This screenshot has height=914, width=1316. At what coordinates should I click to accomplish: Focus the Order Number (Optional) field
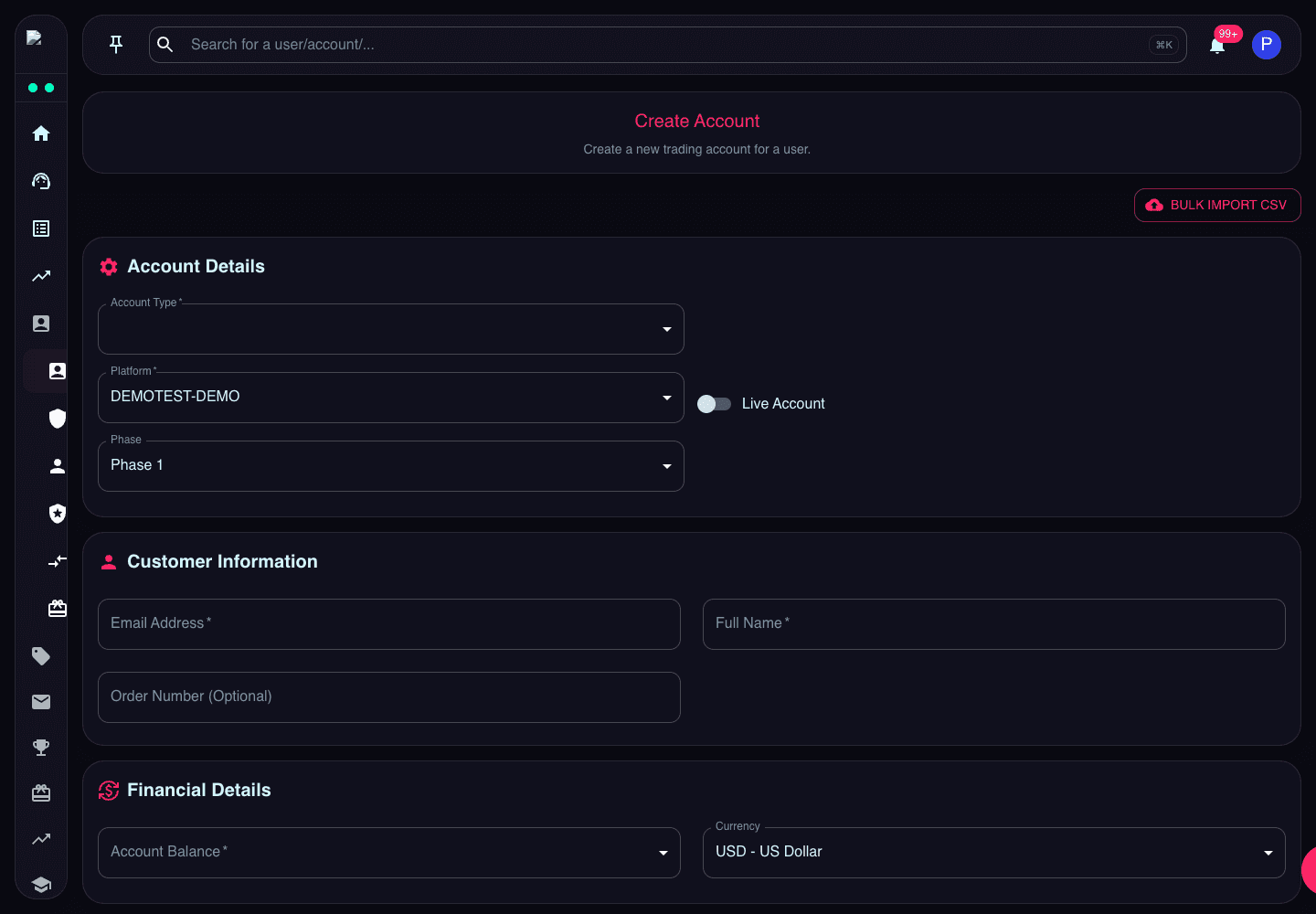pyautogui.click(x=389, y=697)
